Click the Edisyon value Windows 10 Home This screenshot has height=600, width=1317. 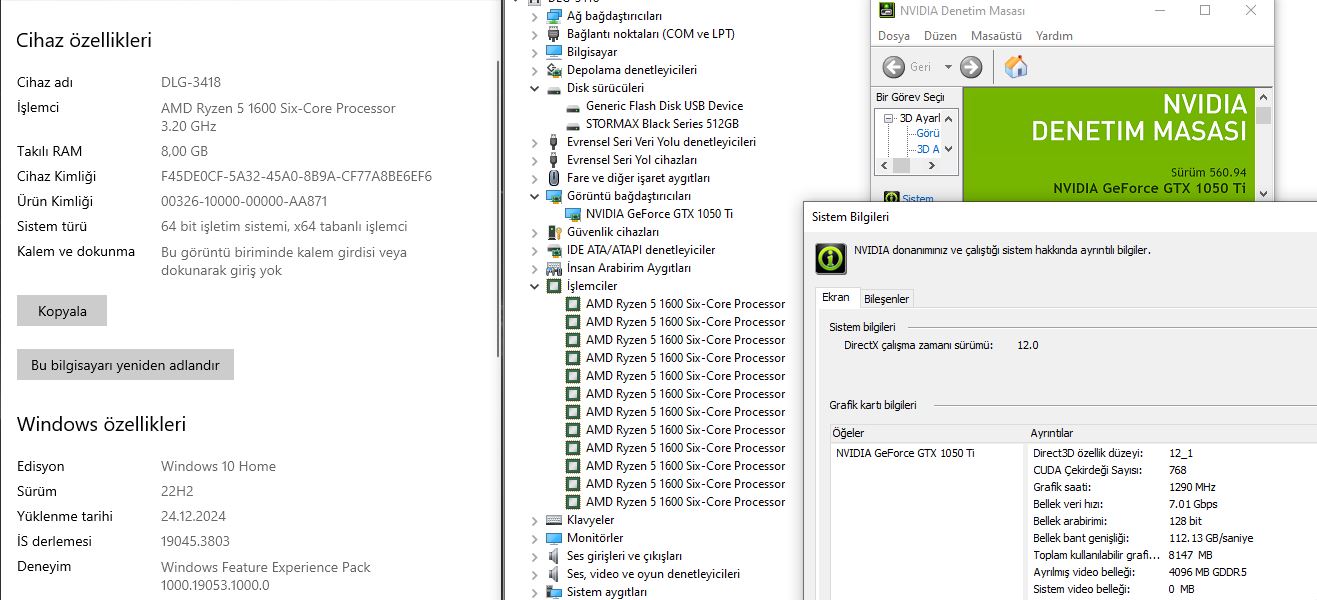pyautogui.click(x=218, y=466)
